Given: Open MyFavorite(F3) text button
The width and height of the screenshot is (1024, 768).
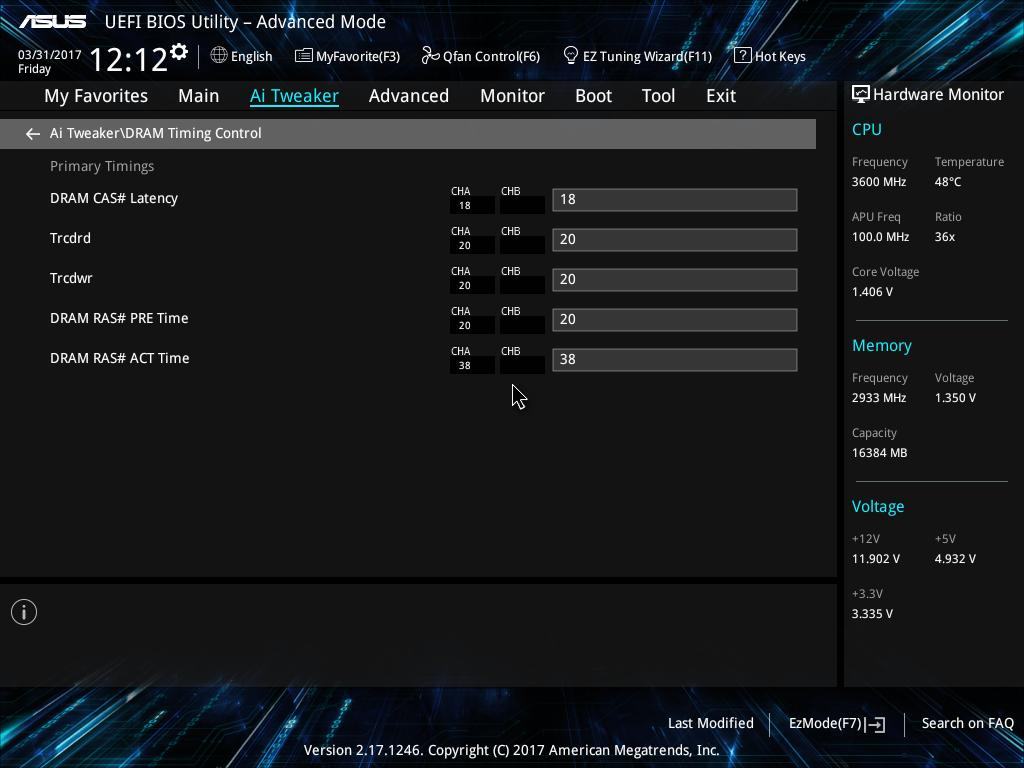Looking at the screenshot, I should [x=358, y=57].
